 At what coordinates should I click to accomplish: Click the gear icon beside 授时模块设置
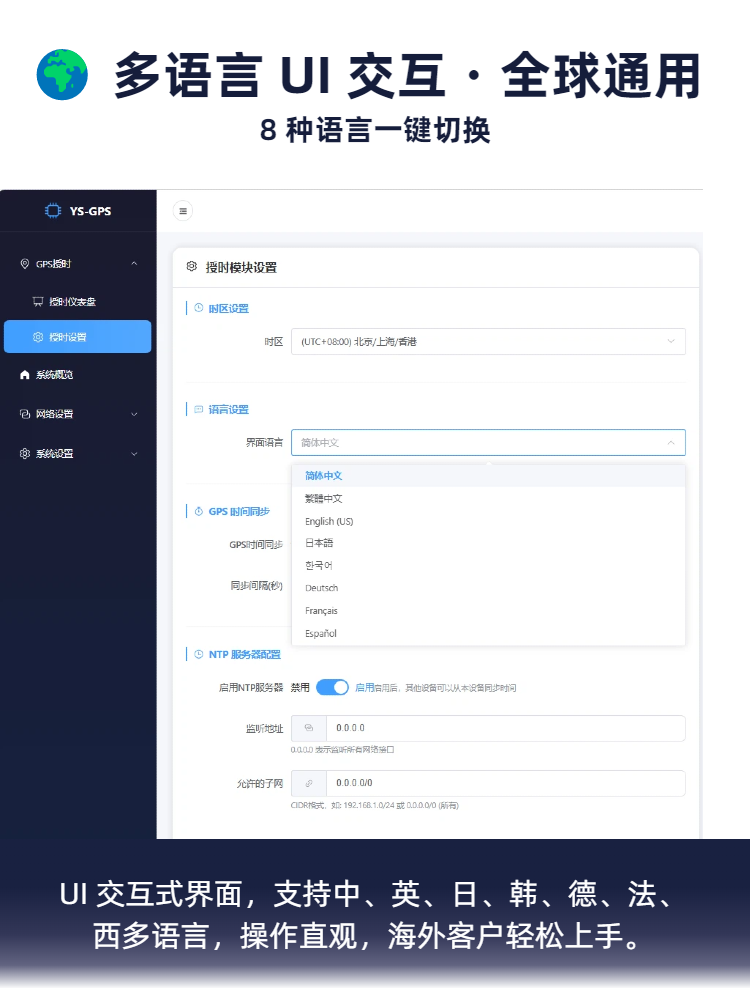tap(192, 267)
